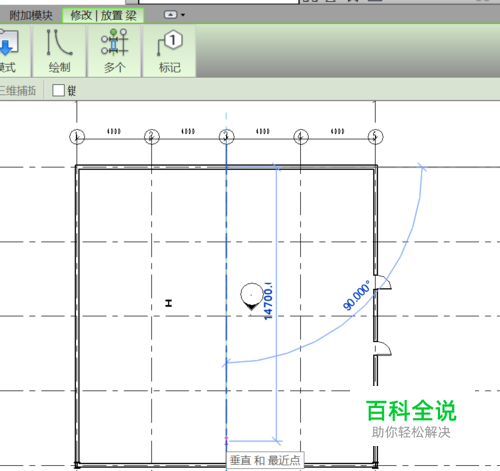The height and width of the screenshot is (471, 500).
Task: Open the 附加模块 ribbon tab
Action: point(30,15)
